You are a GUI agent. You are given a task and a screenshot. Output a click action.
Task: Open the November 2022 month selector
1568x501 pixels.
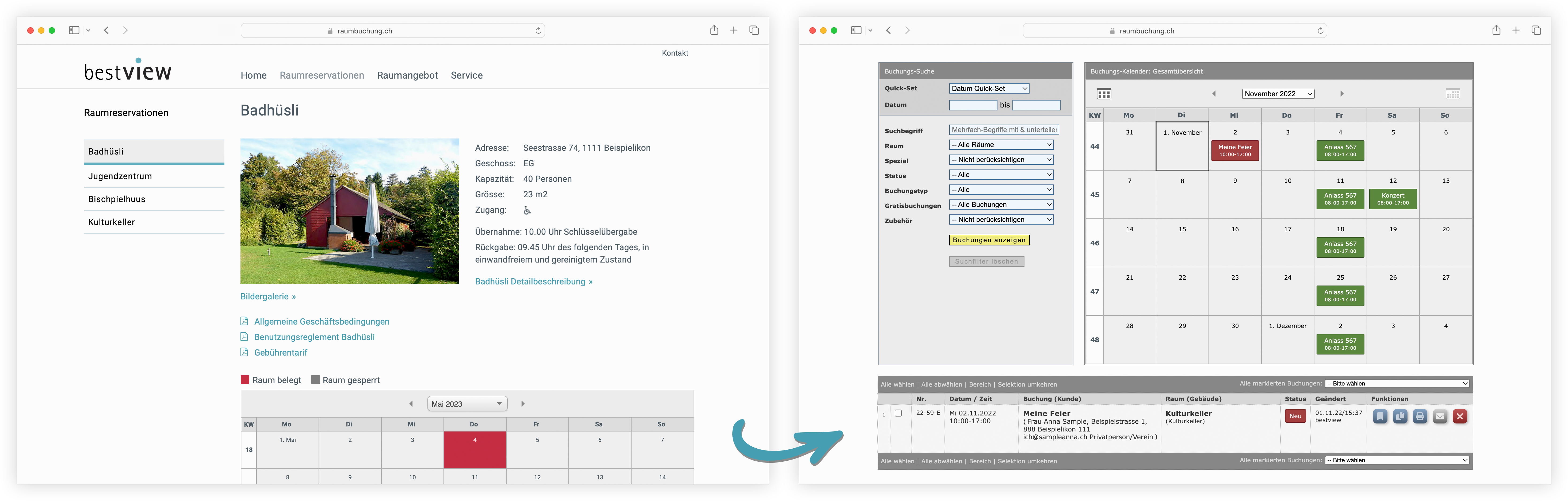pyautogui.click(x=1278, y=94)
